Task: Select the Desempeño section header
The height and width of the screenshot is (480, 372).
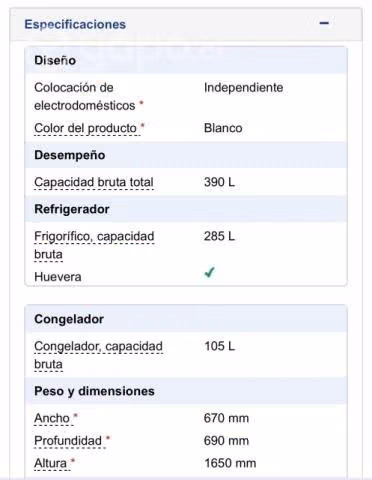Action: click(186, 155)
